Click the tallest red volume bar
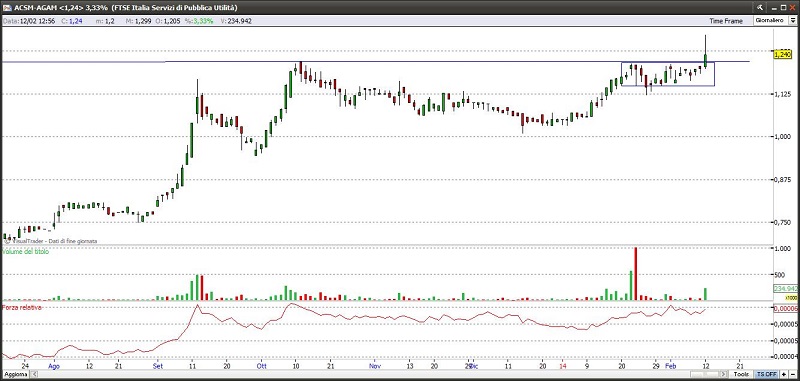The height and width of the screenshot is (381, 800). [636, 274]
